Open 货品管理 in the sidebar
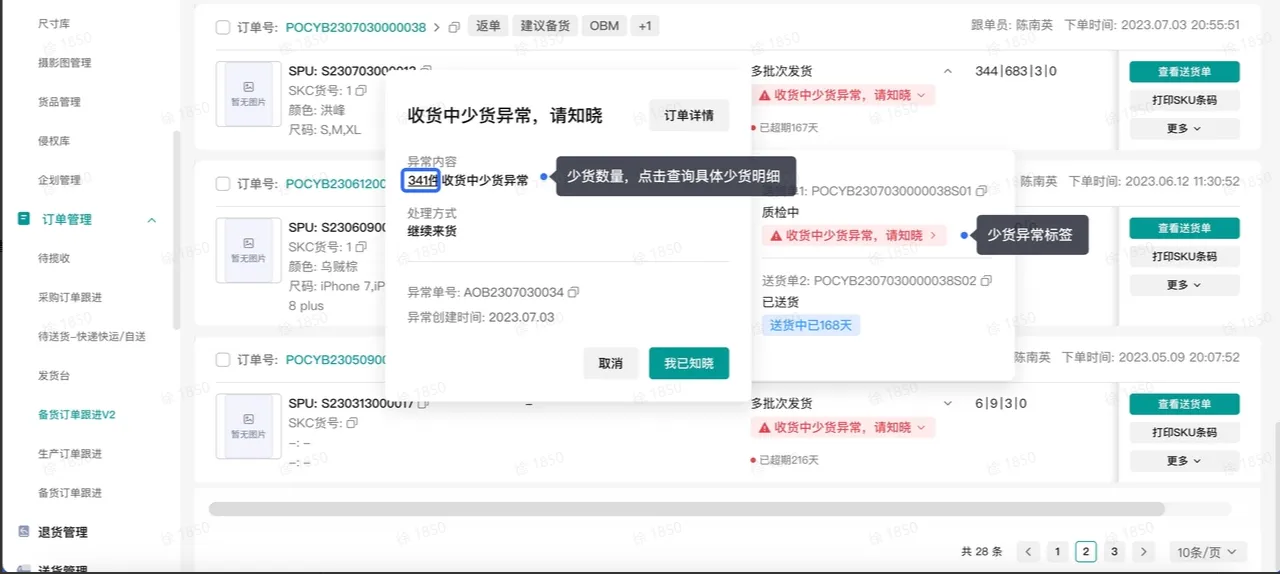Screen dimensions: 1280x574 tap(59, 102)
